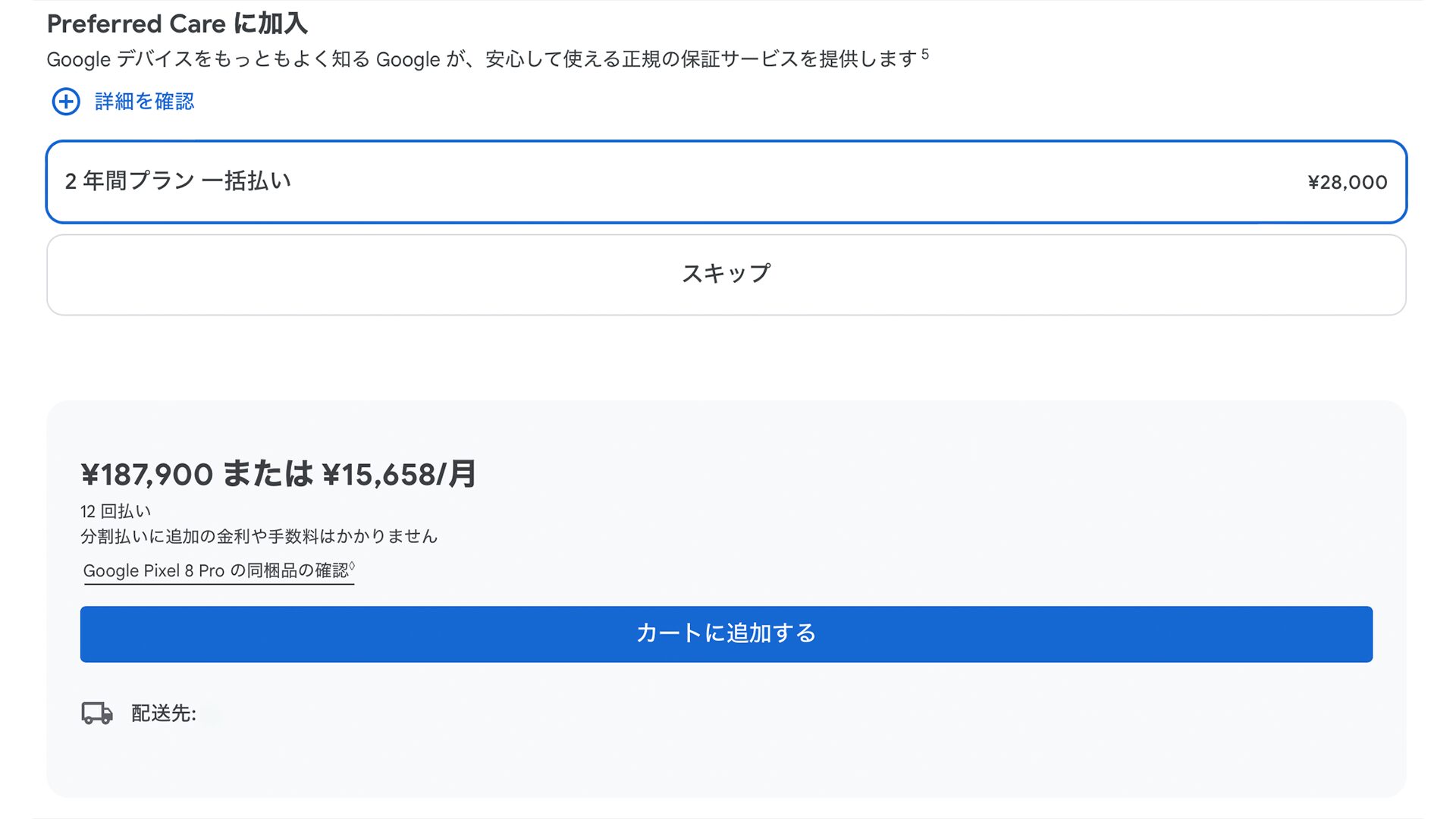Click footnote 5 superscript after the description
The width and height of the screenshot is (1456, 819).
(925, 55)
